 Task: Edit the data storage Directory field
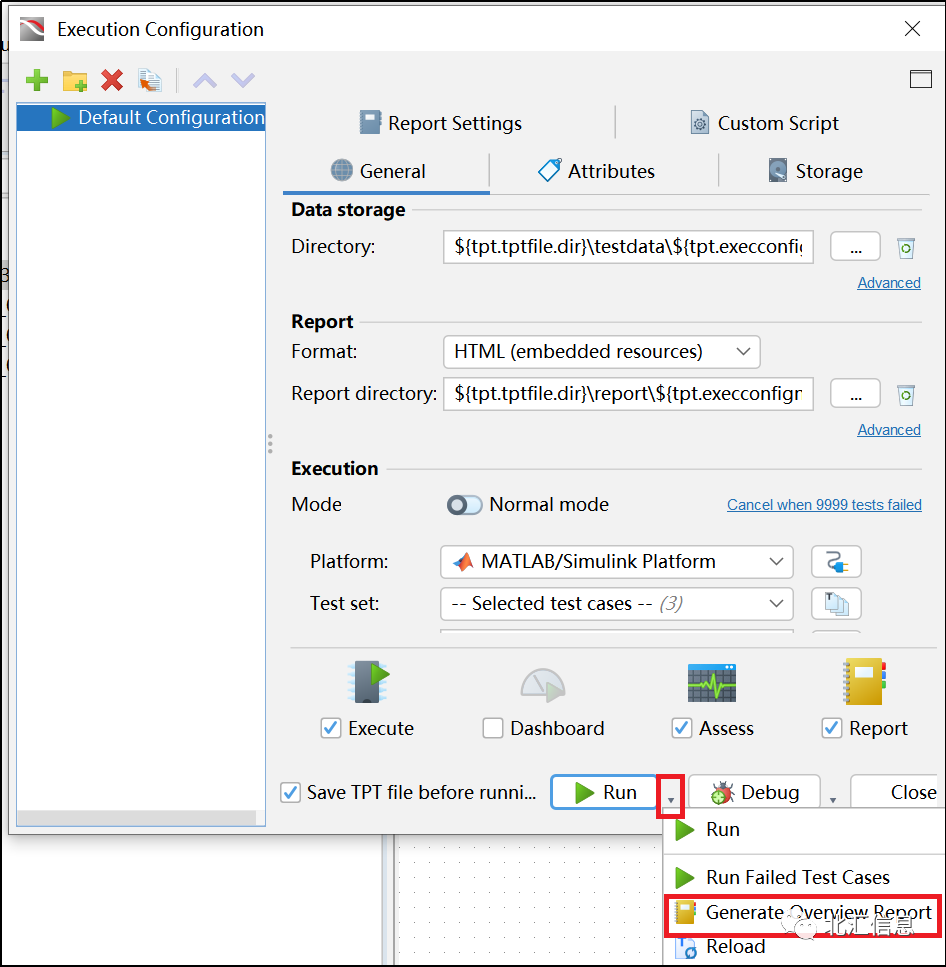point(628,247)
